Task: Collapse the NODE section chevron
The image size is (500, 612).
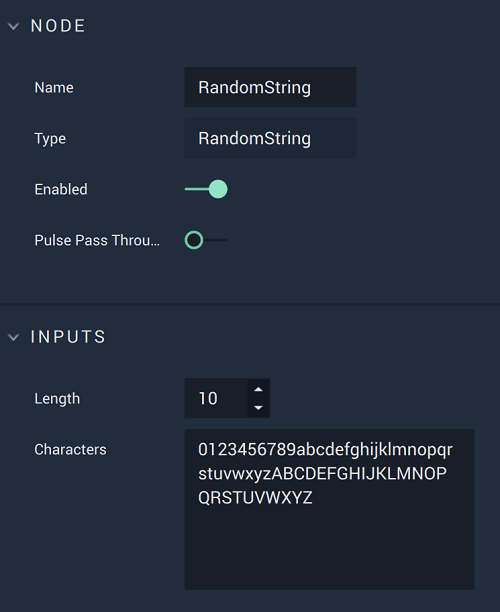Action: pyautogui.click(x=14, y=27)
